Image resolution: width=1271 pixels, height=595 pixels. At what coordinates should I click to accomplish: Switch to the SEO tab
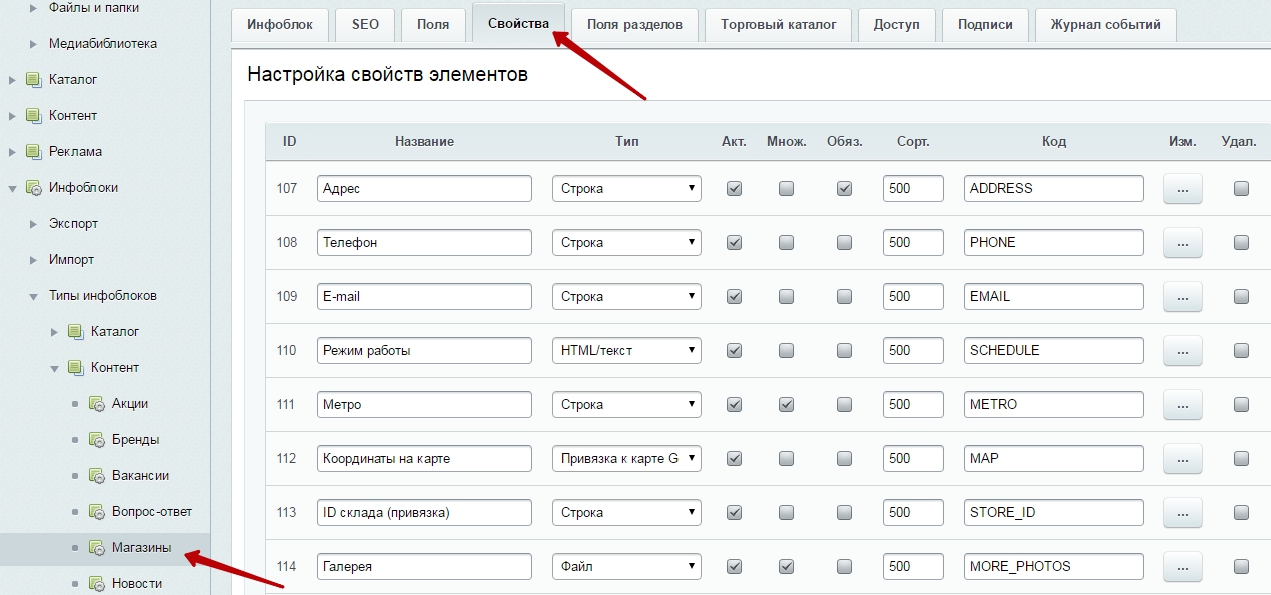tap(365, 25)
